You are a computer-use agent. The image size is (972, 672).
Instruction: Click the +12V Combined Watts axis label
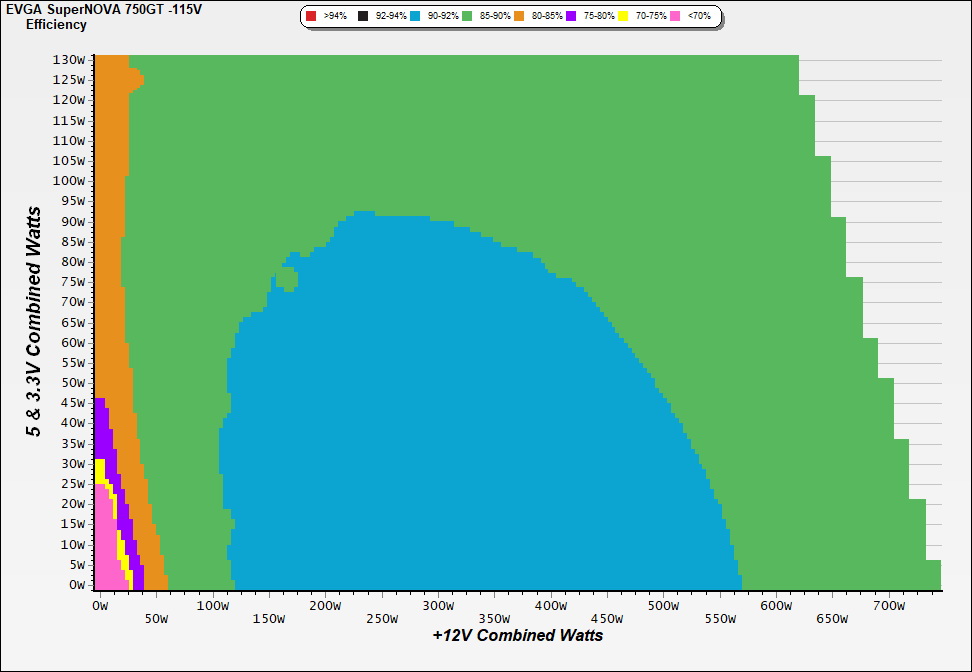(x=517, y=635)
